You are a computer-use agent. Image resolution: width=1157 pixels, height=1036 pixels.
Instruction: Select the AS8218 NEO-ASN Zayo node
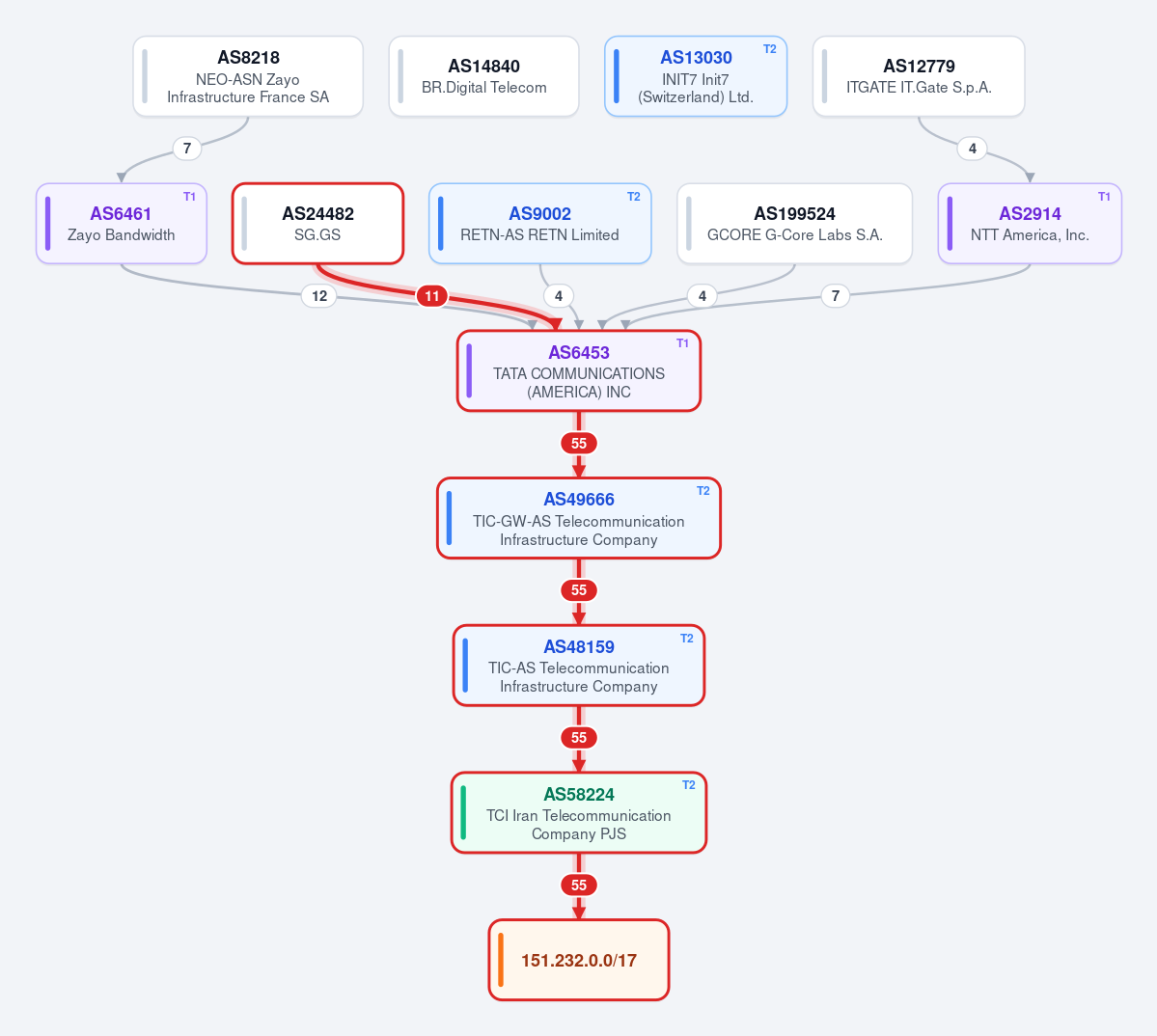(248, 76)
